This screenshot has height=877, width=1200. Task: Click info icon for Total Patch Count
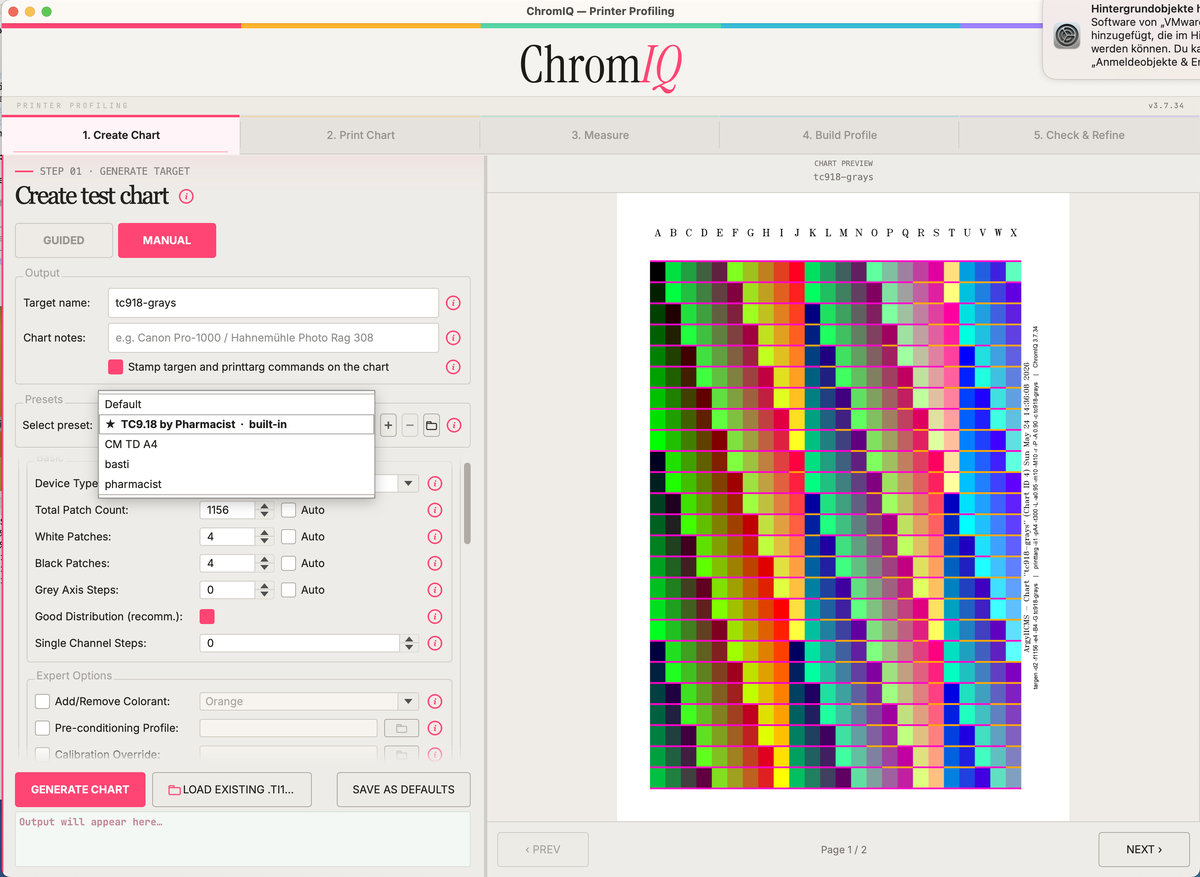[x=435, y=510]
